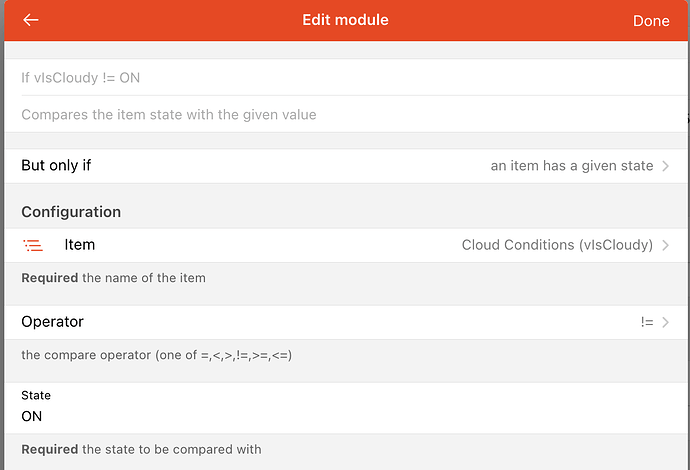Screen dimensions: 690x470
Task: Click the 'Edit module' header title
Action: (x=345, y=20)
